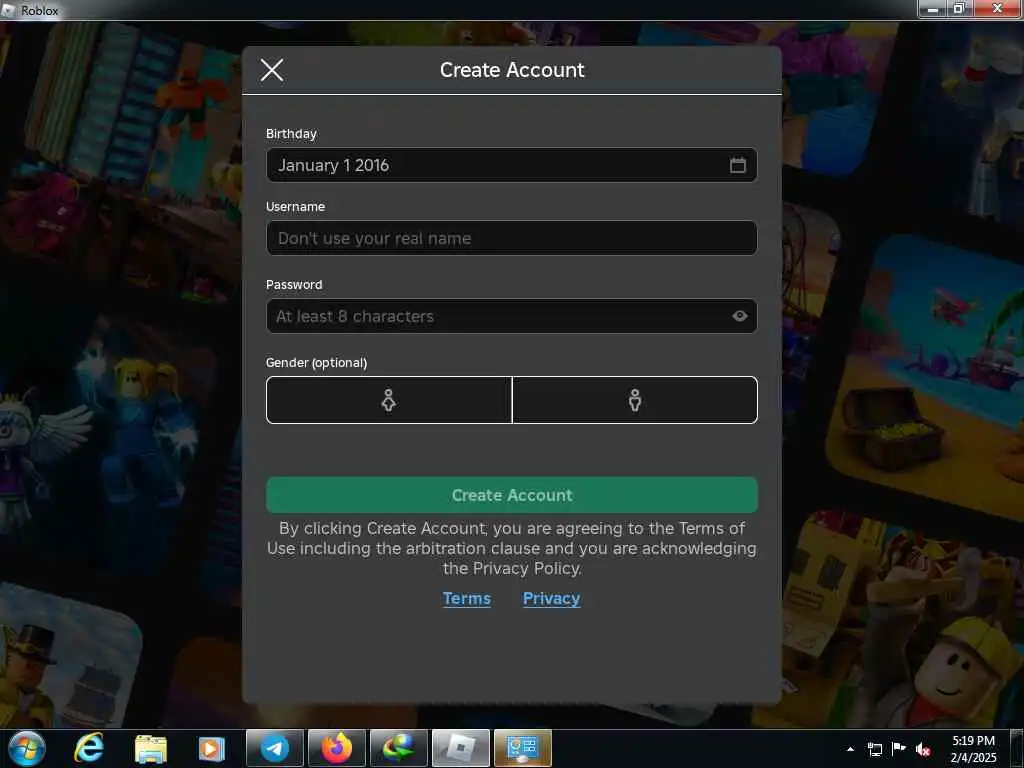Viewport: 1024px width, 768px height.
Task: Show hidden system tray icons
Action: [x=850, y=749]
